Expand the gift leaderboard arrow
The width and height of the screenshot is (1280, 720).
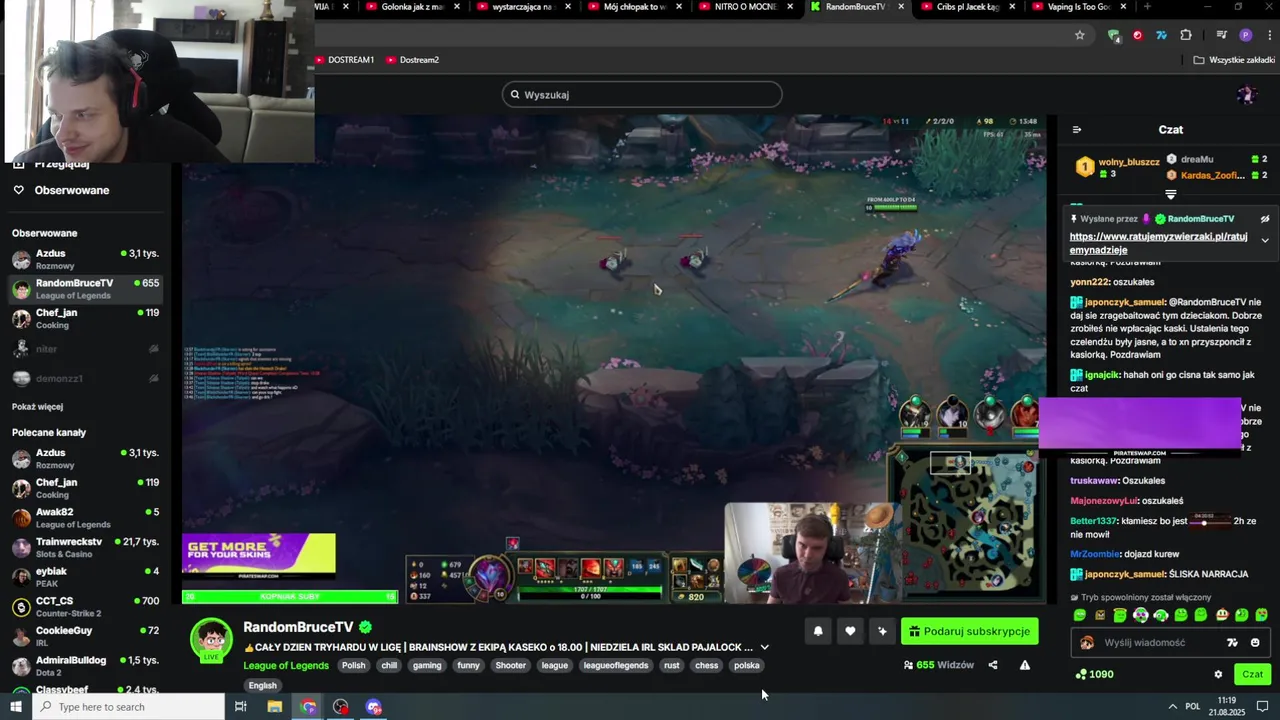(1171, 195)
